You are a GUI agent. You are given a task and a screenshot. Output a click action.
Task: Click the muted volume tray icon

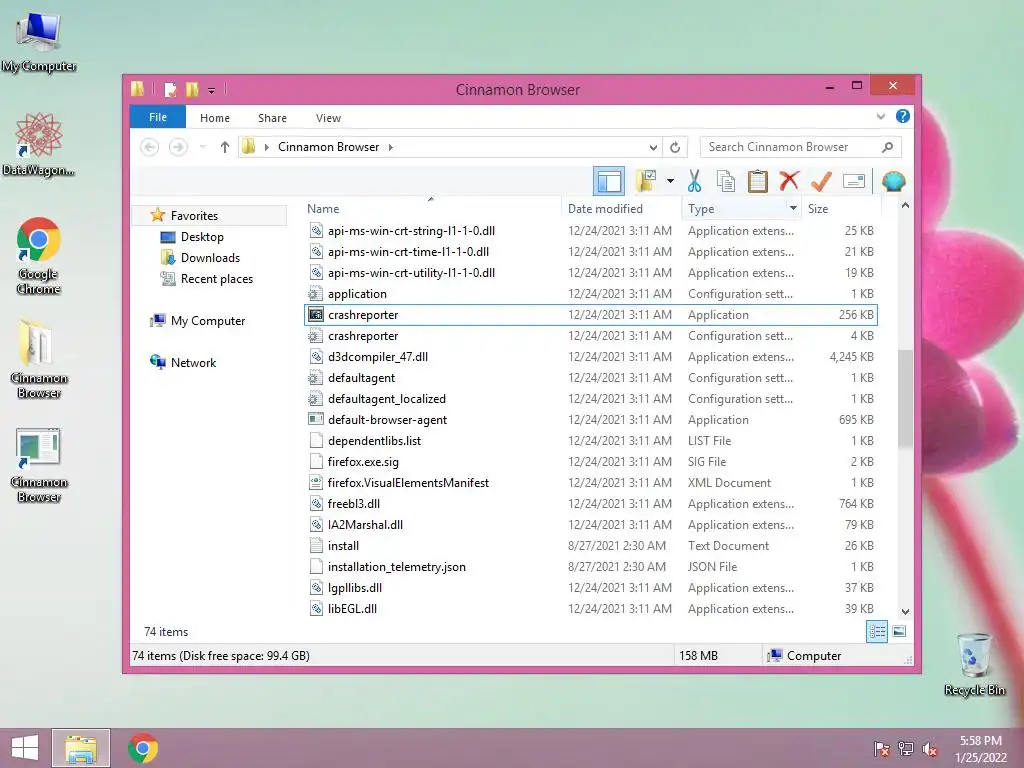[930, 749]
